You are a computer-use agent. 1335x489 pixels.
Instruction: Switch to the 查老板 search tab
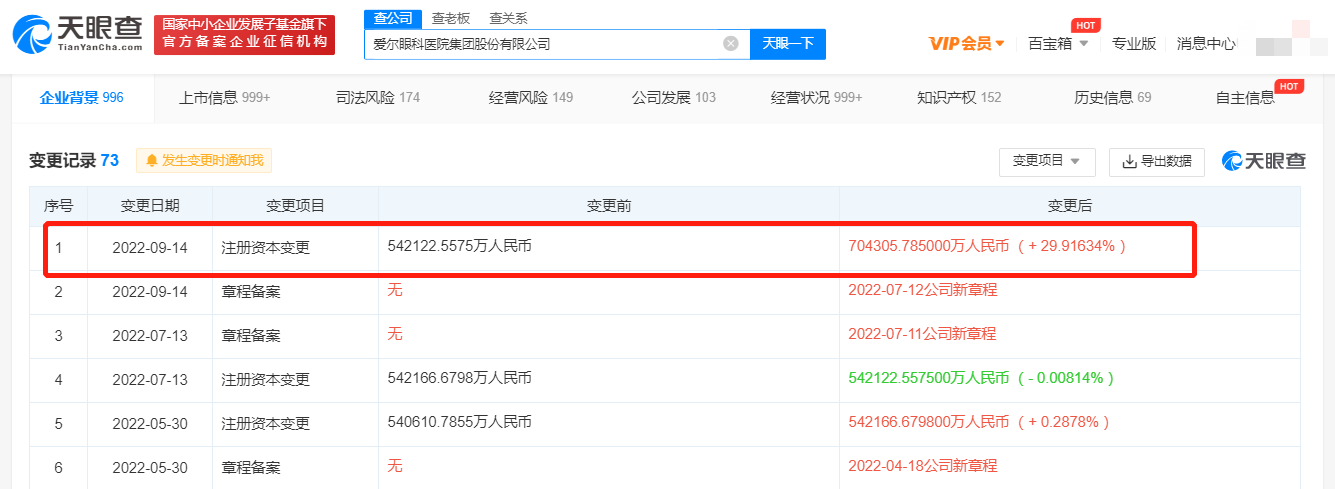point(451,18)
